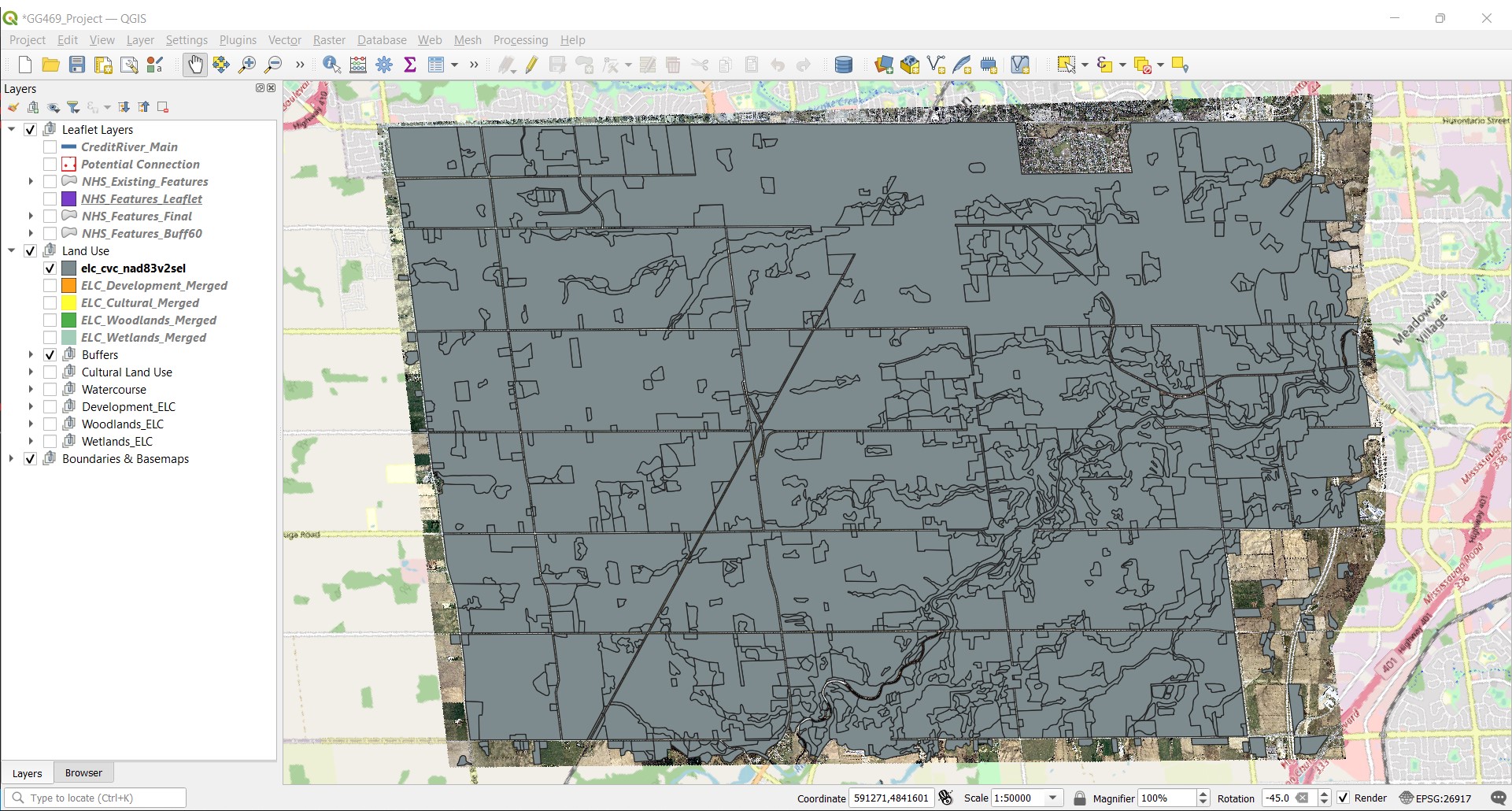Switch to the Browser tab

pos(83,773)
